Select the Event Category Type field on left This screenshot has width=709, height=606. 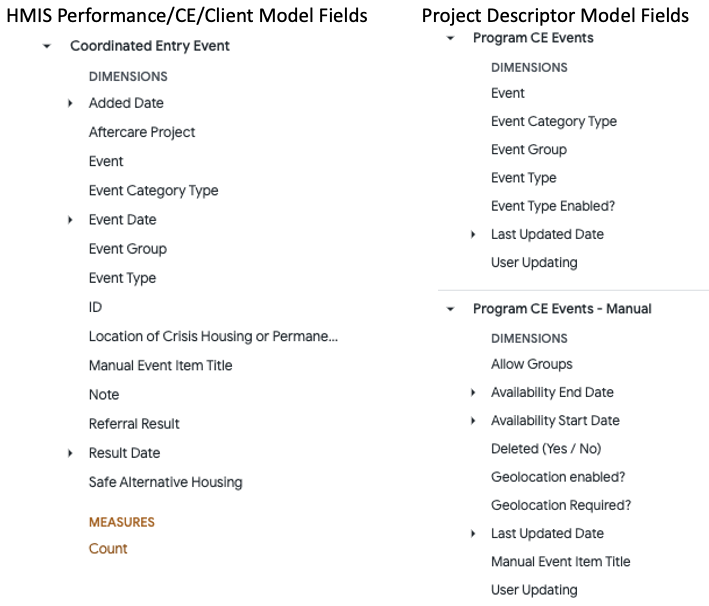(153, 190)
